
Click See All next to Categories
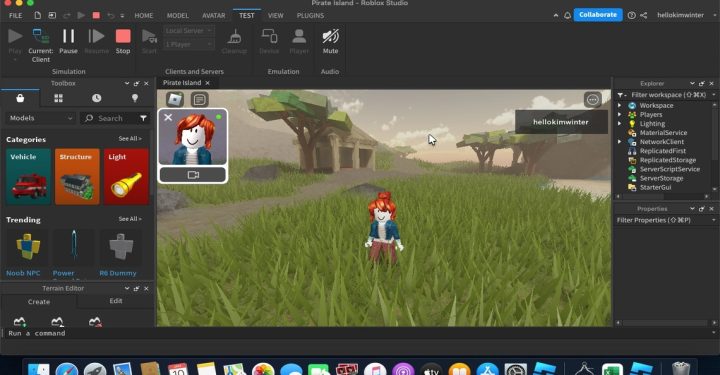(x=130, y=139)
